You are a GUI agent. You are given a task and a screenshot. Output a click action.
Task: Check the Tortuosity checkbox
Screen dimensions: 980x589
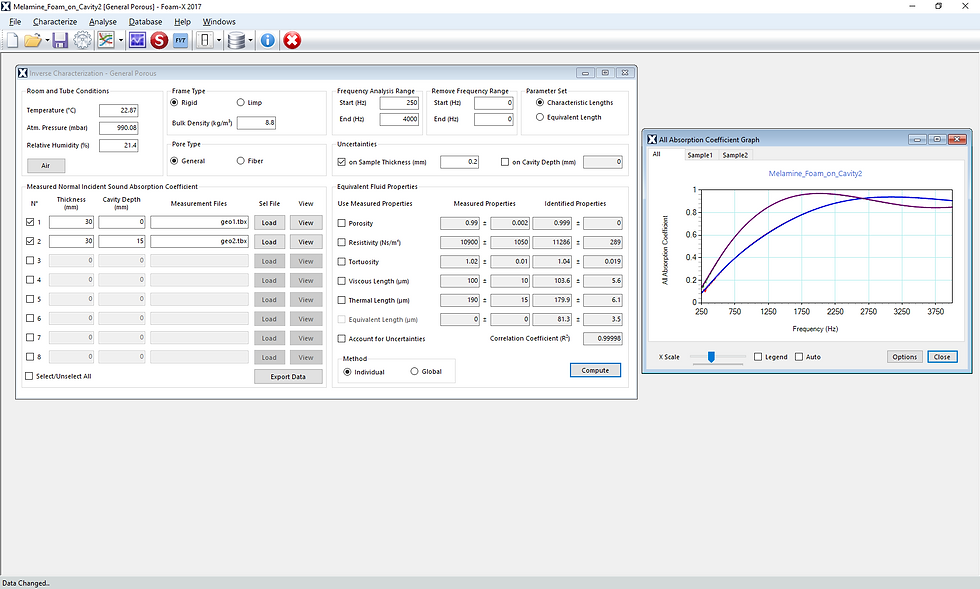click(x=341, y=261)
